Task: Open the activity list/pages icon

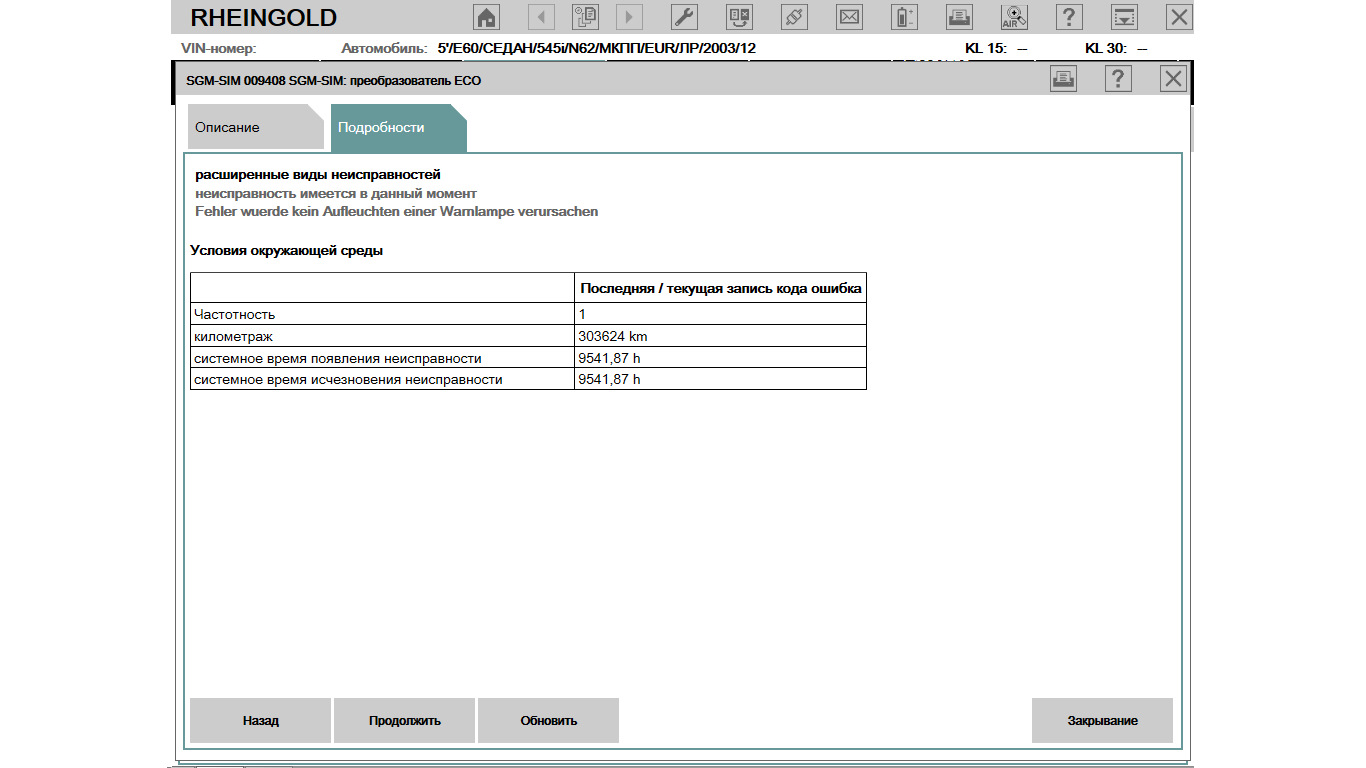Action: pos(585,17)
